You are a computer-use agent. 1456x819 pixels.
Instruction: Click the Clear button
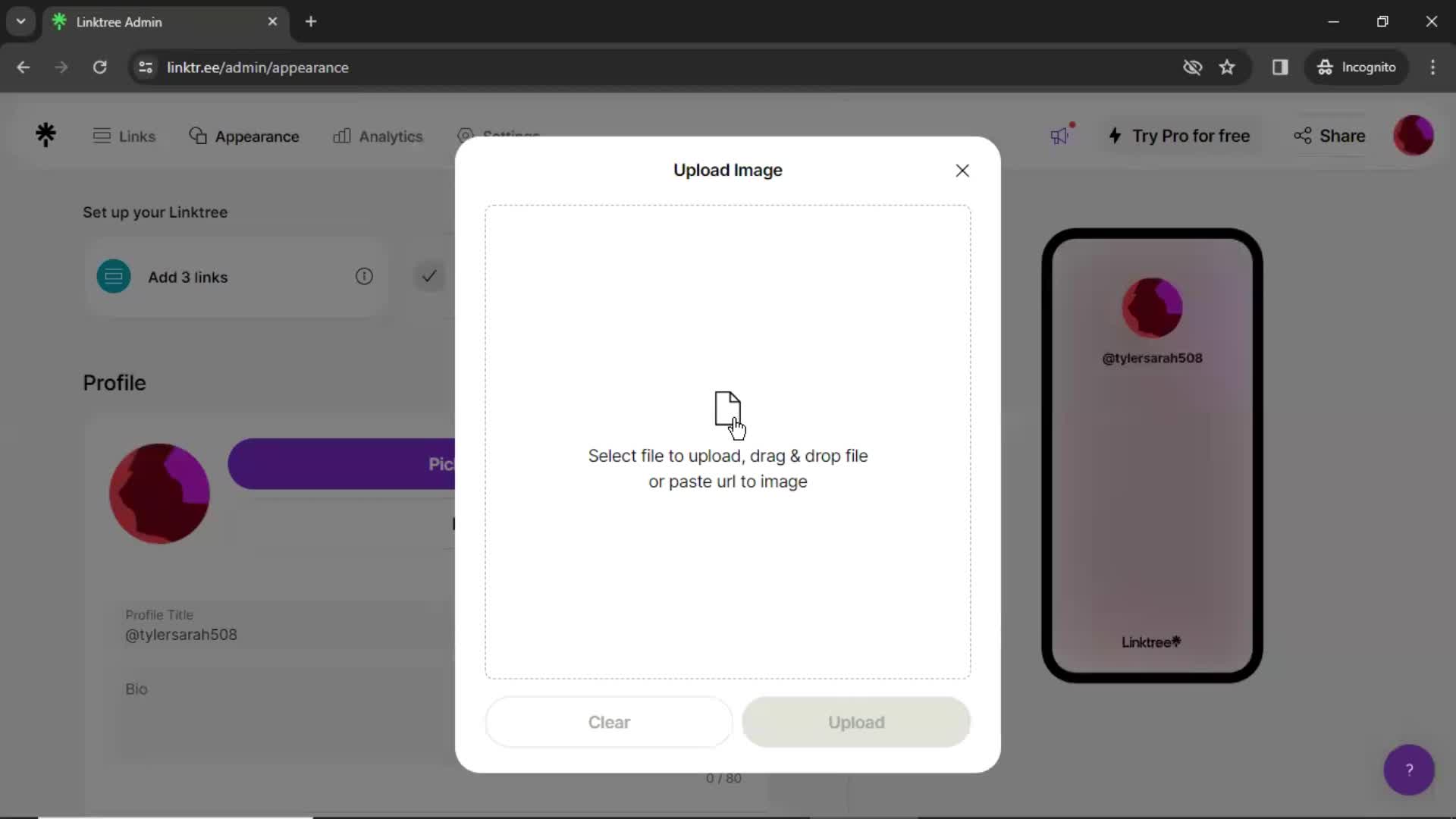[609, 722]
